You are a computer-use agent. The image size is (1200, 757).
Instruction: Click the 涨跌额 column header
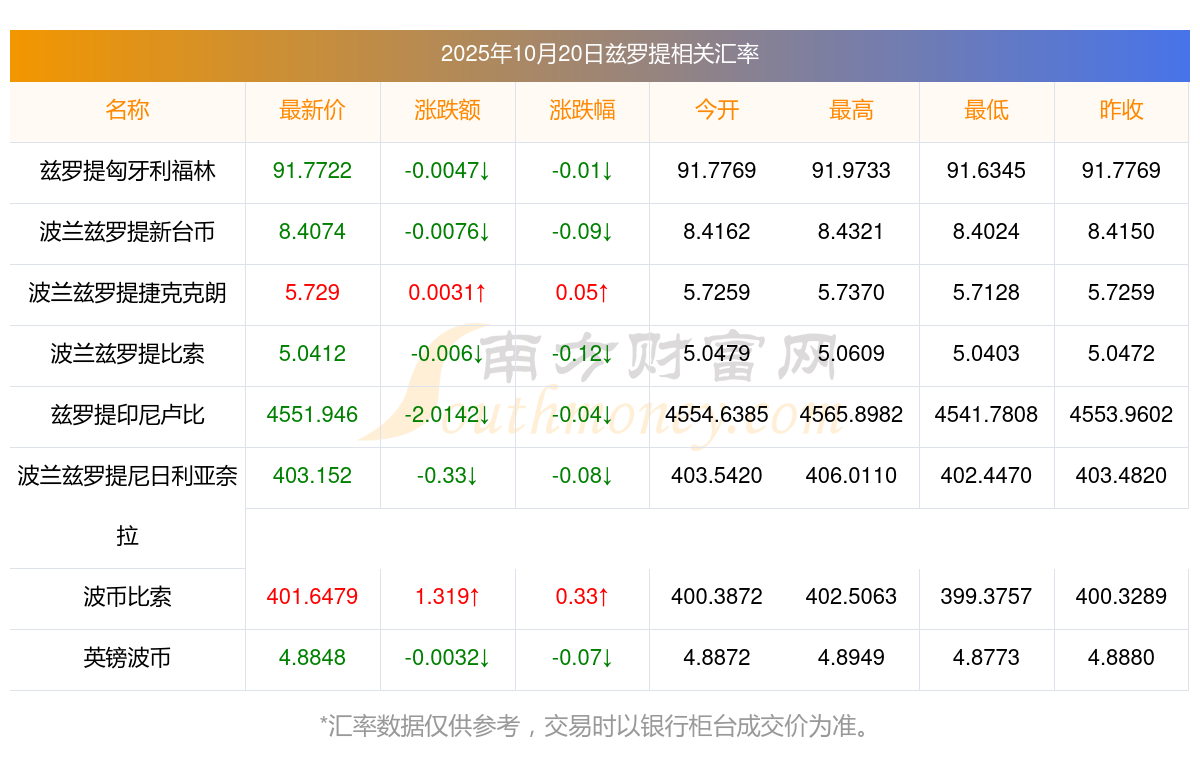(447, 110)
